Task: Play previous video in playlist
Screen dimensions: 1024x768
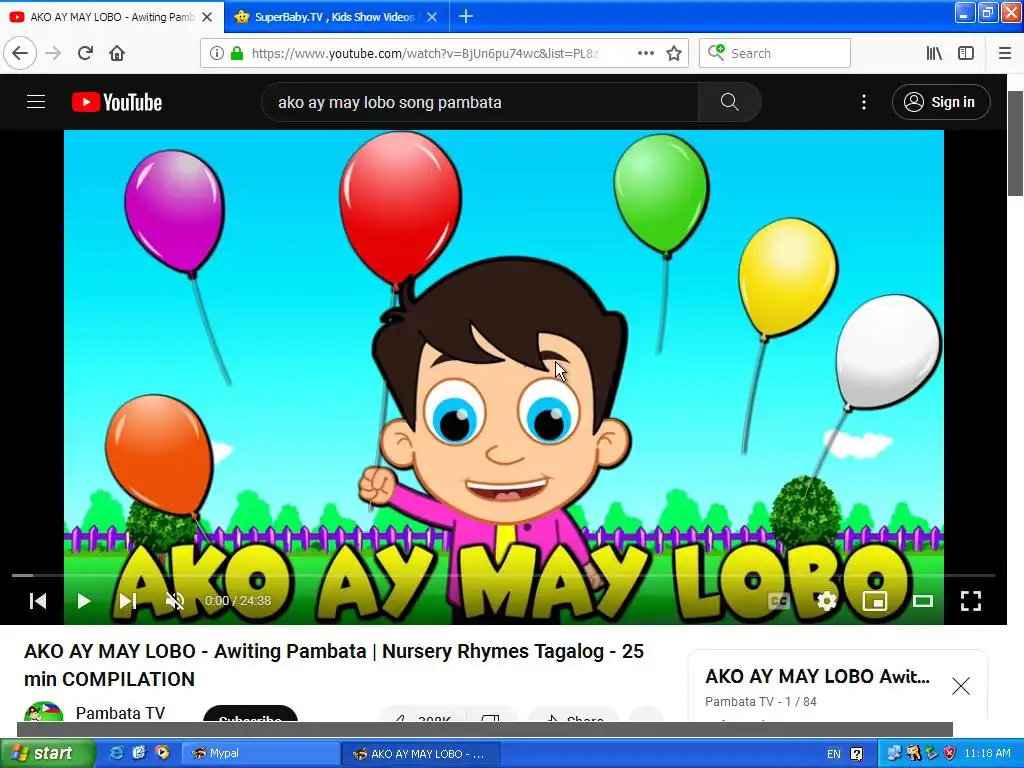Action: 39,601
